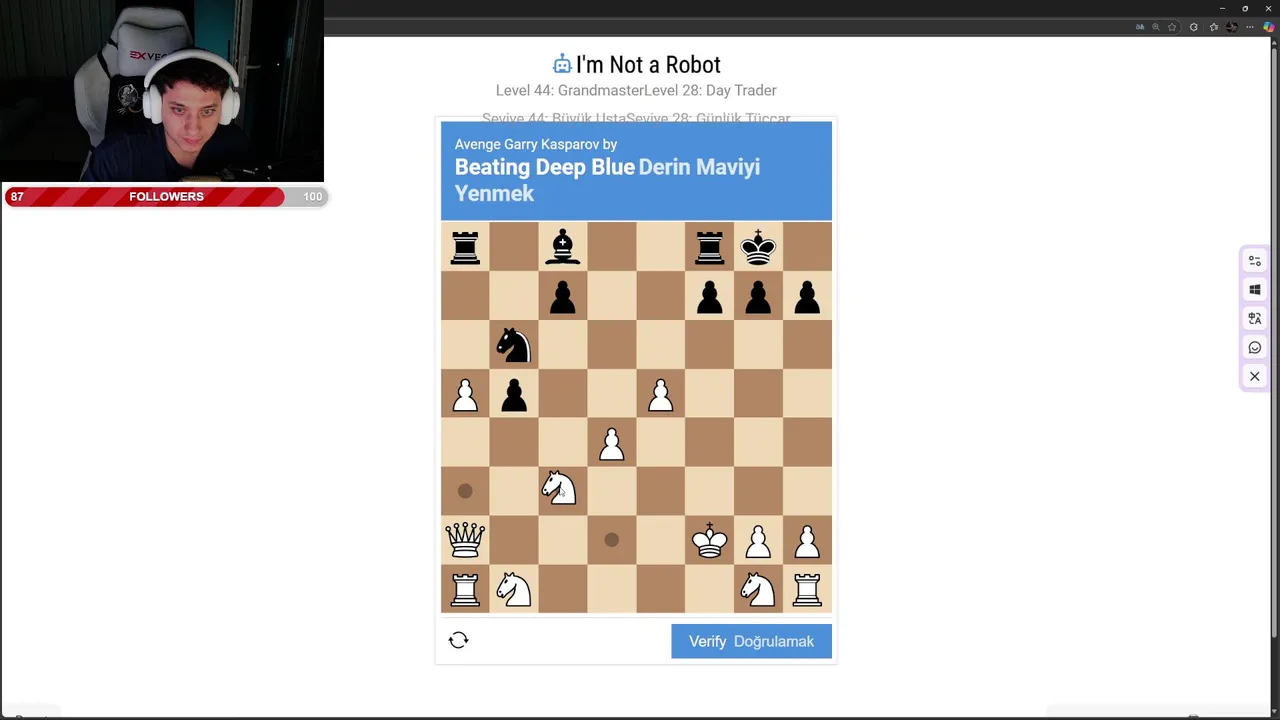Click the translate language sidebar icon
The height and width of the screenshot is (720, 1280).
pyautogui.click(x=1254, y=318)
